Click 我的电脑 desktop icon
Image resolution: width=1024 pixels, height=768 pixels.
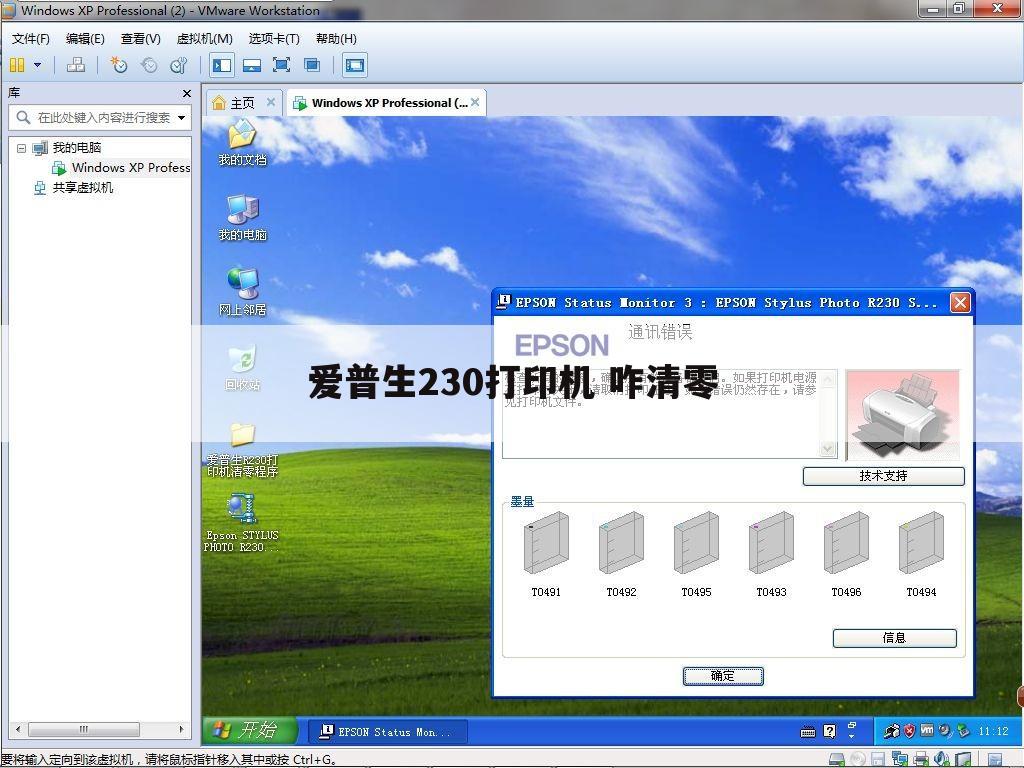click(x=242, y=217)
